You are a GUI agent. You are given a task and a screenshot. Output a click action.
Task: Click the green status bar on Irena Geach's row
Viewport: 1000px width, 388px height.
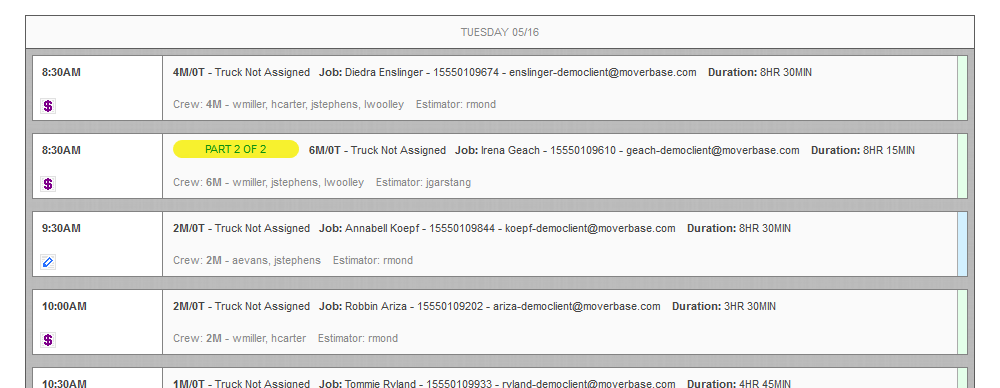(x=962, y=166)
